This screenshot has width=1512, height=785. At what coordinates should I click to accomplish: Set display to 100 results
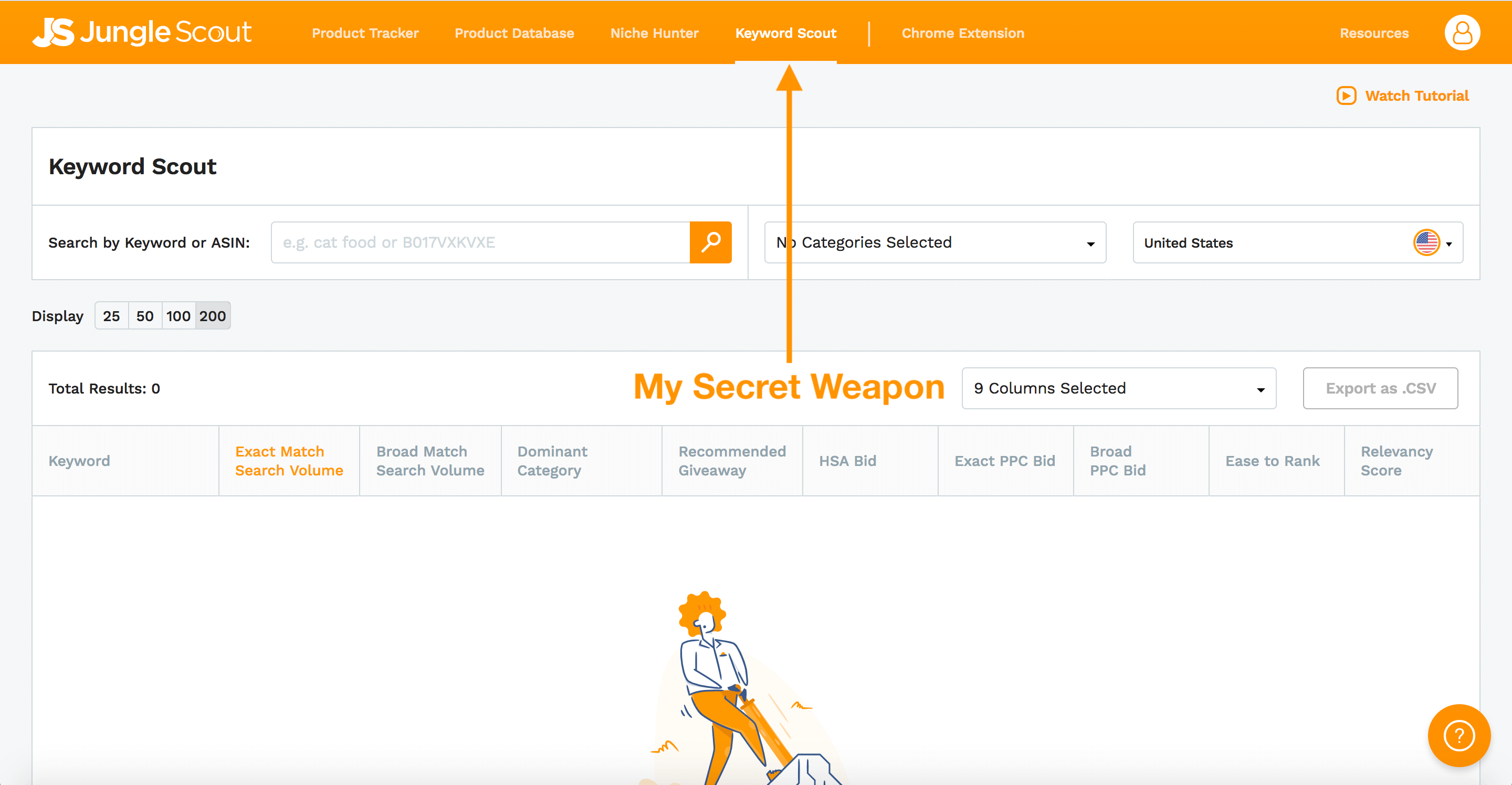(x=178, y=316)
